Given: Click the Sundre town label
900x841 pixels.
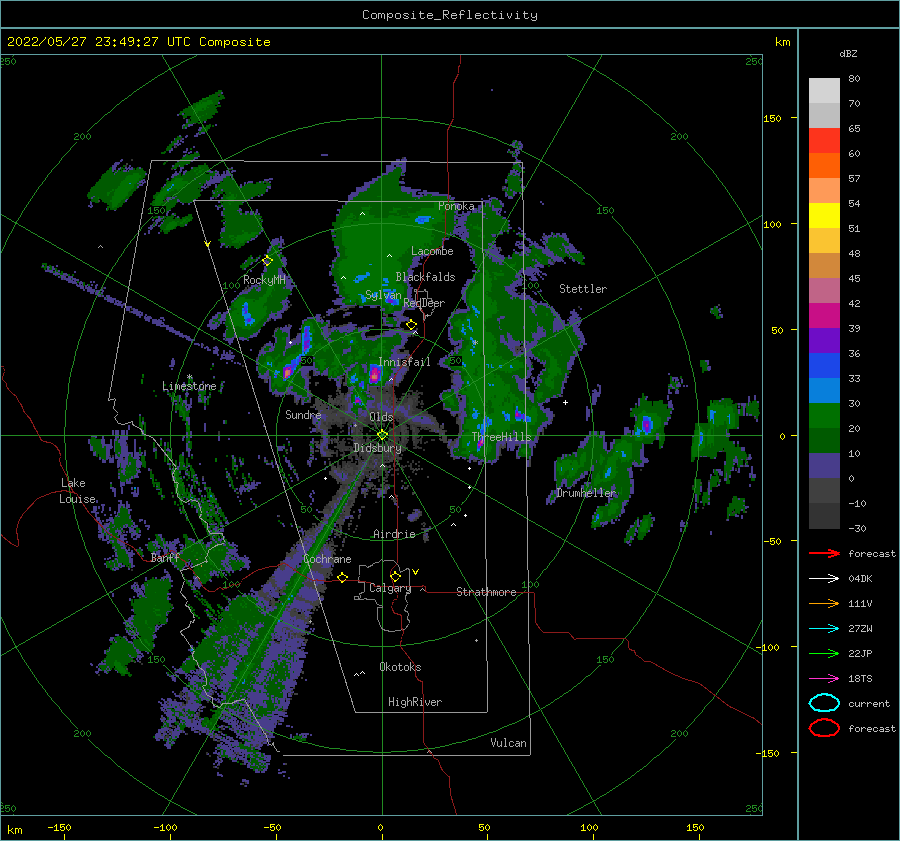Looking at the screenshot, I should click(x=303, y=415).
